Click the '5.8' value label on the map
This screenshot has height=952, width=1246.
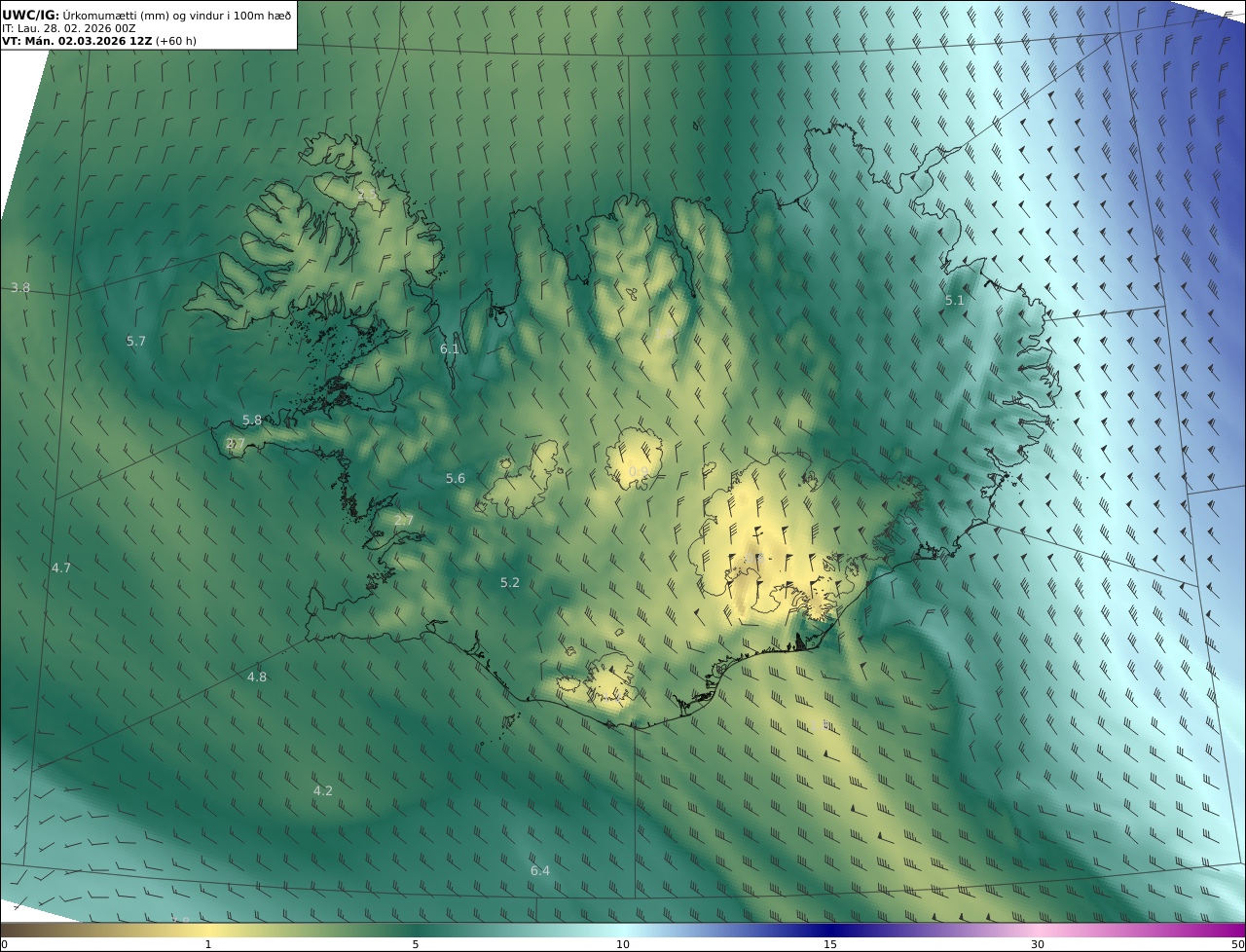pos(252,421)
